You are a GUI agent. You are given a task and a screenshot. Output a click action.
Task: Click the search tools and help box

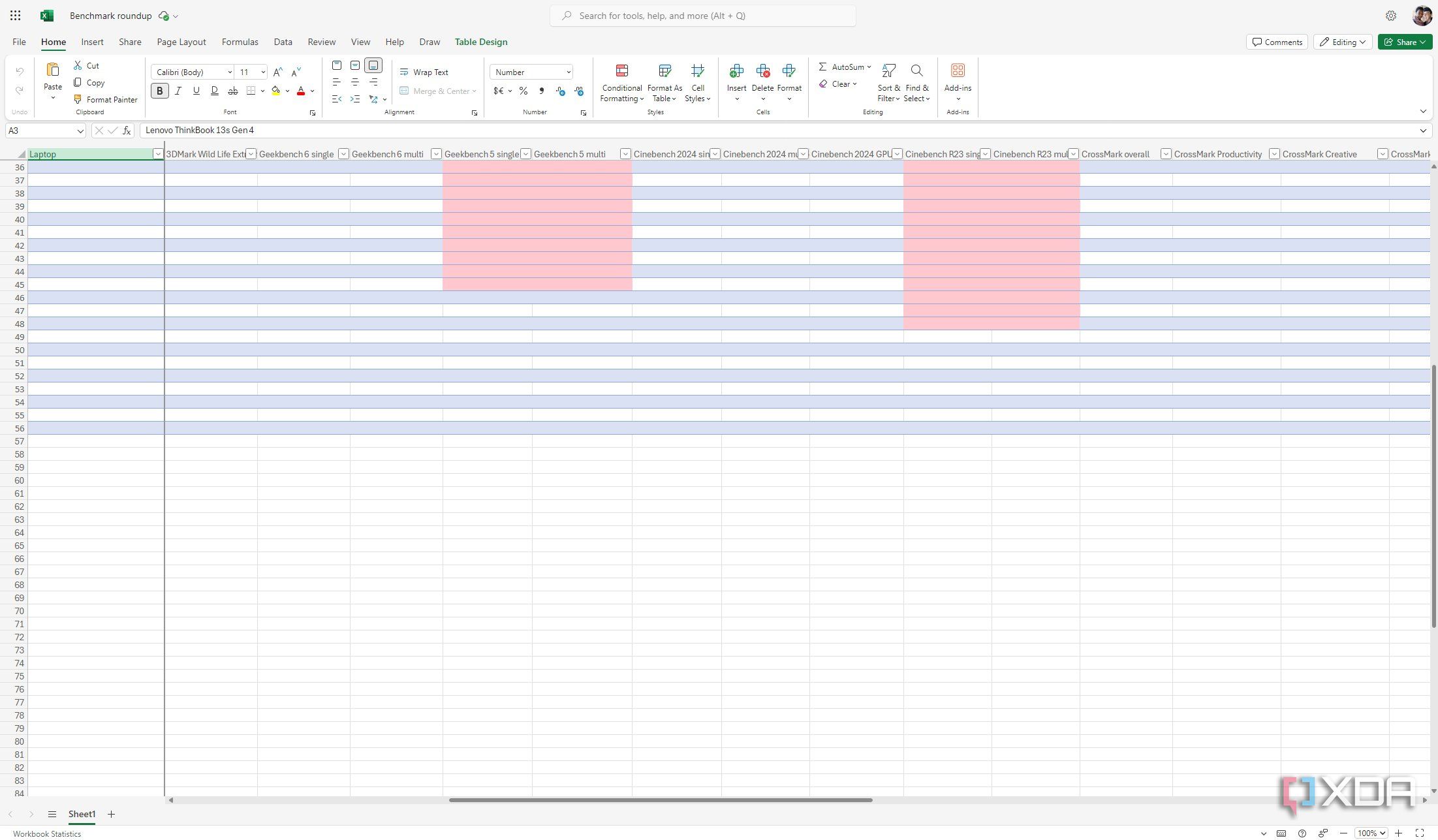click(x=703, y=16)
